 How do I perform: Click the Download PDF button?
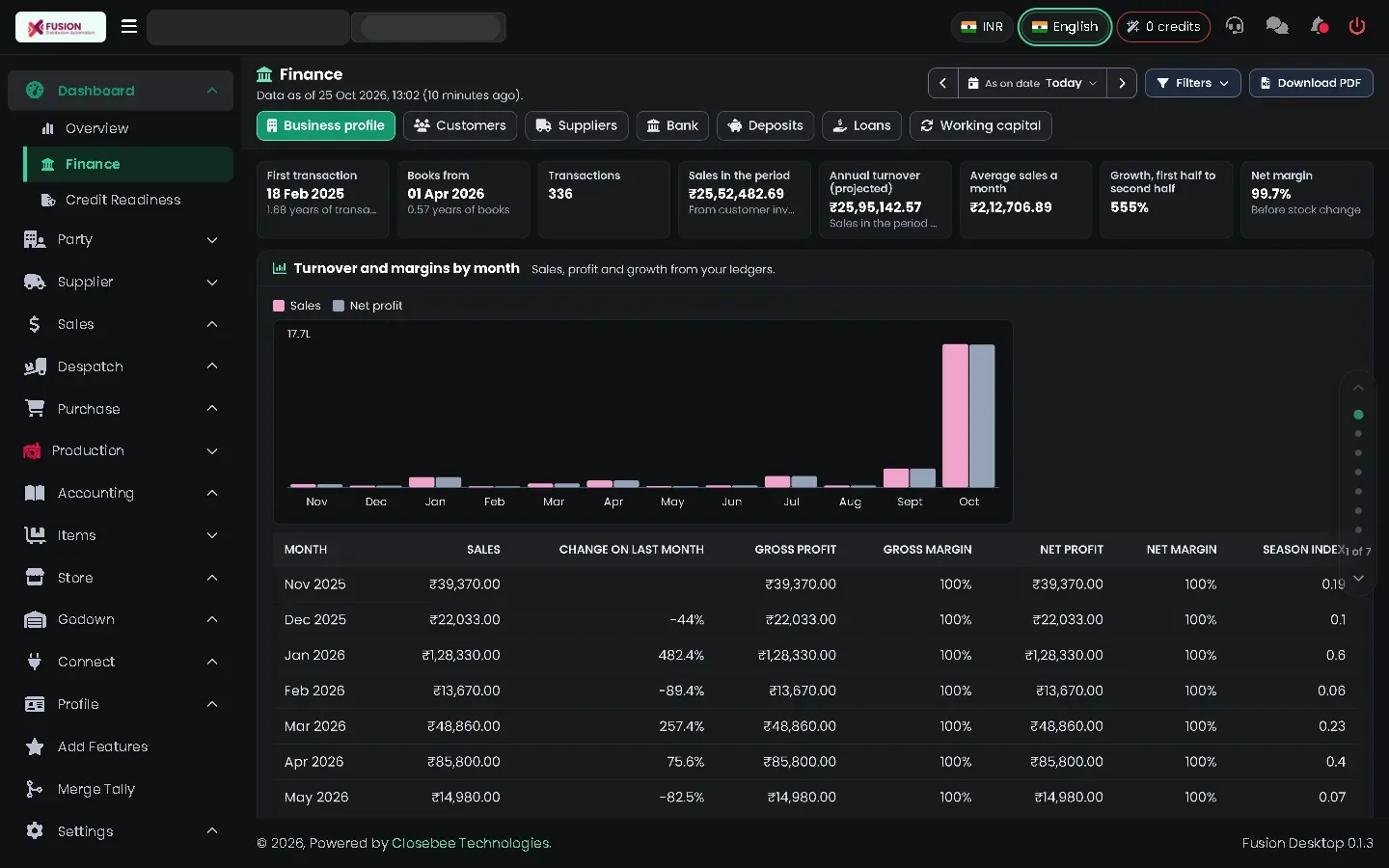pyautogui.click(x=1311, y=83)
